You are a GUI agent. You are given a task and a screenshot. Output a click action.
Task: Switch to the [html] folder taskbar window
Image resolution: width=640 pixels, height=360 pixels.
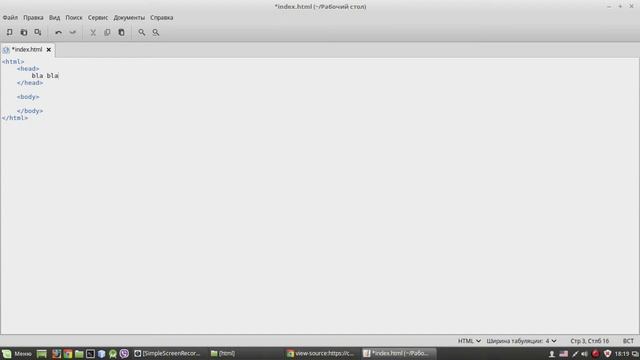click(x=223, y=353)
